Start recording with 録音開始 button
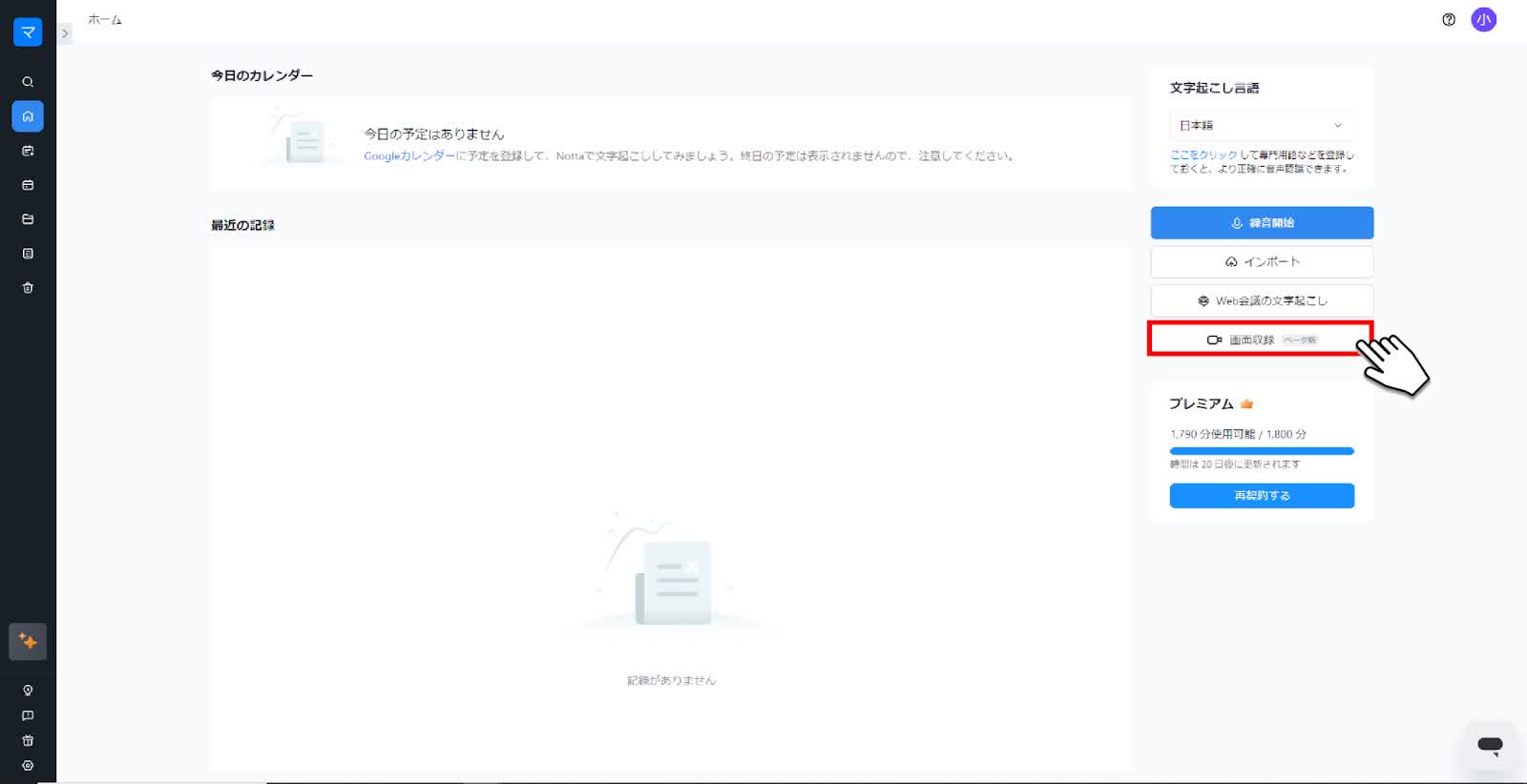This screenshot has width=1527, height=784. pos(1262,223)
